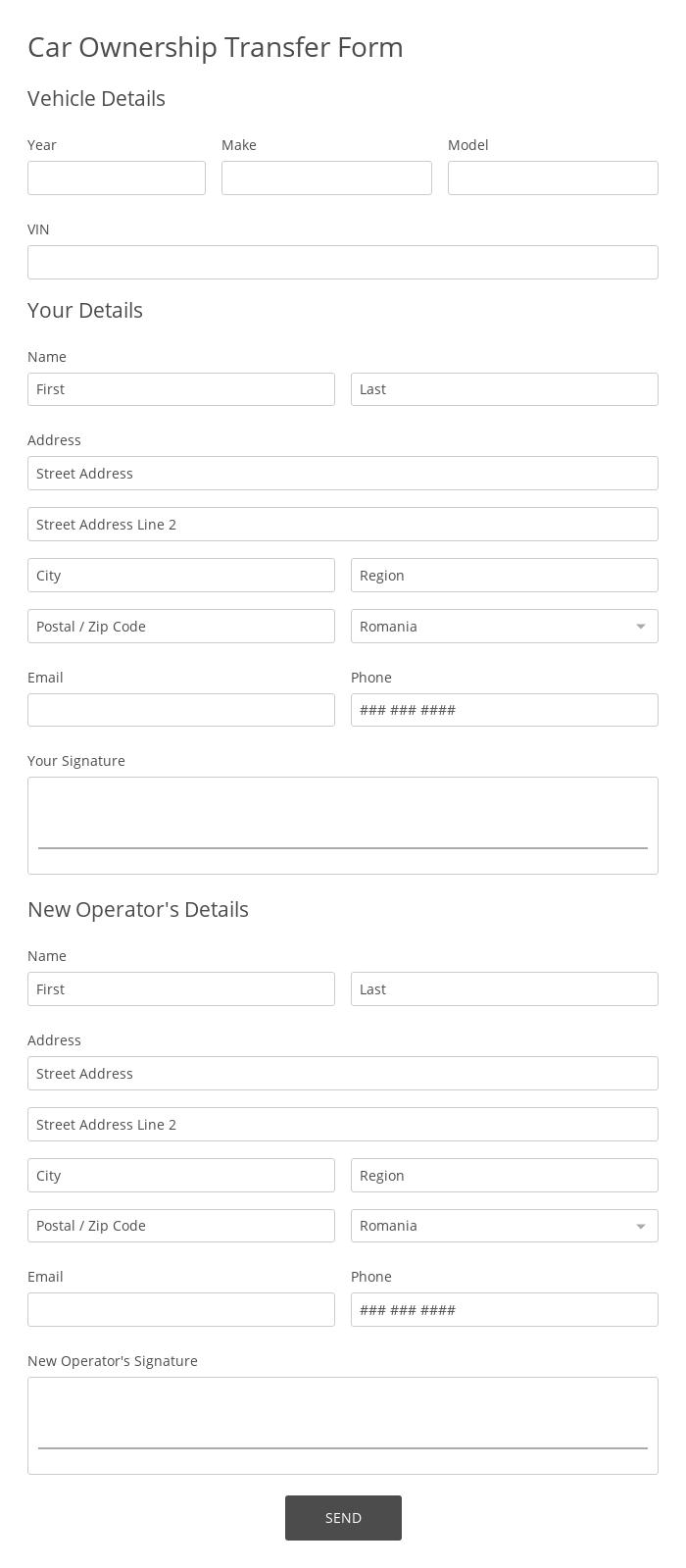Focus the Postal / Zip Code field
This screenshot has height=1568, width=686.
click(181, 626)
